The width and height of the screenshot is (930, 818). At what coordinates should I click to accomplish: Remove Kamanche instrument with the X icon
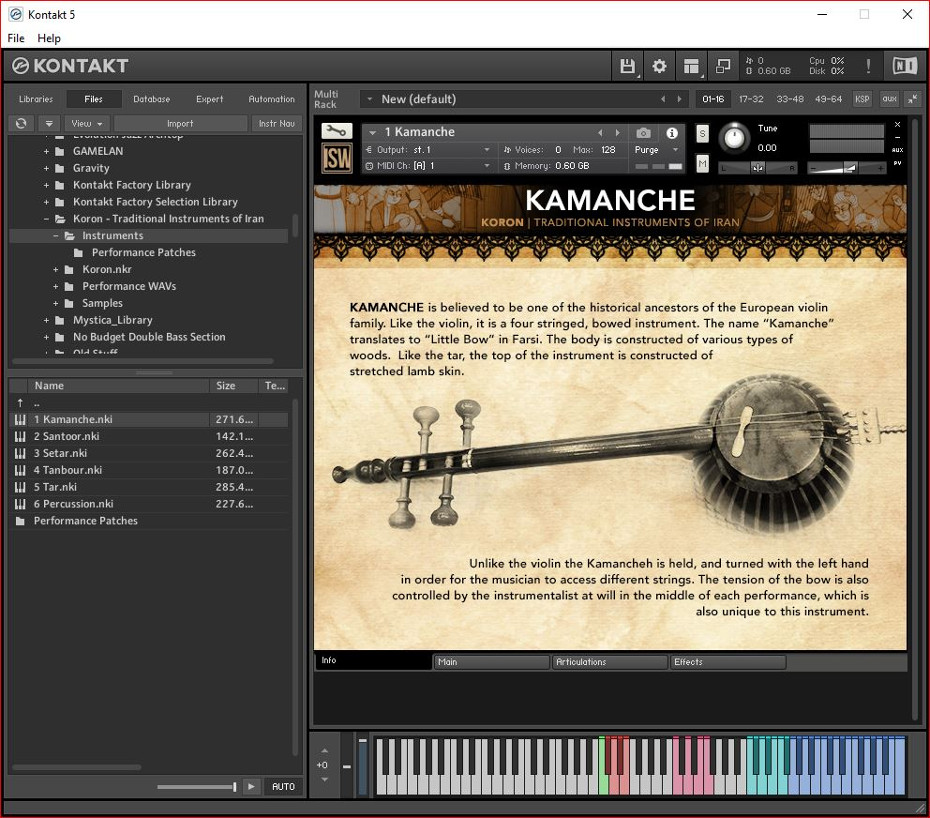(897, 125)
